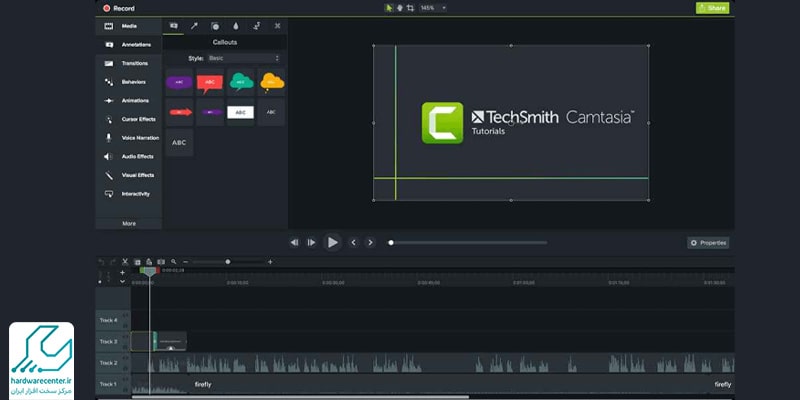Go to previous marker with left chevron
This screenshot has height=400, width=800.
[354, 243]
